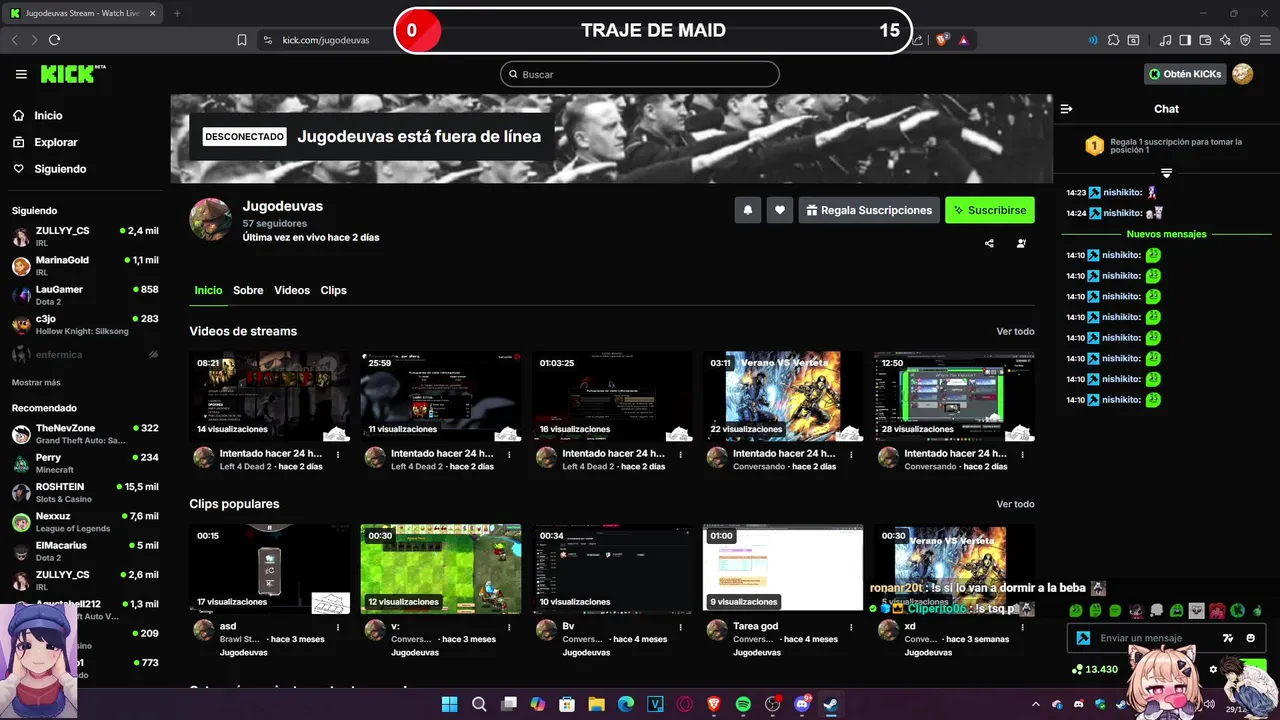
Task: Click the Obtén KICKs button
Action: pyautogui.click(x=1186, y=74)
